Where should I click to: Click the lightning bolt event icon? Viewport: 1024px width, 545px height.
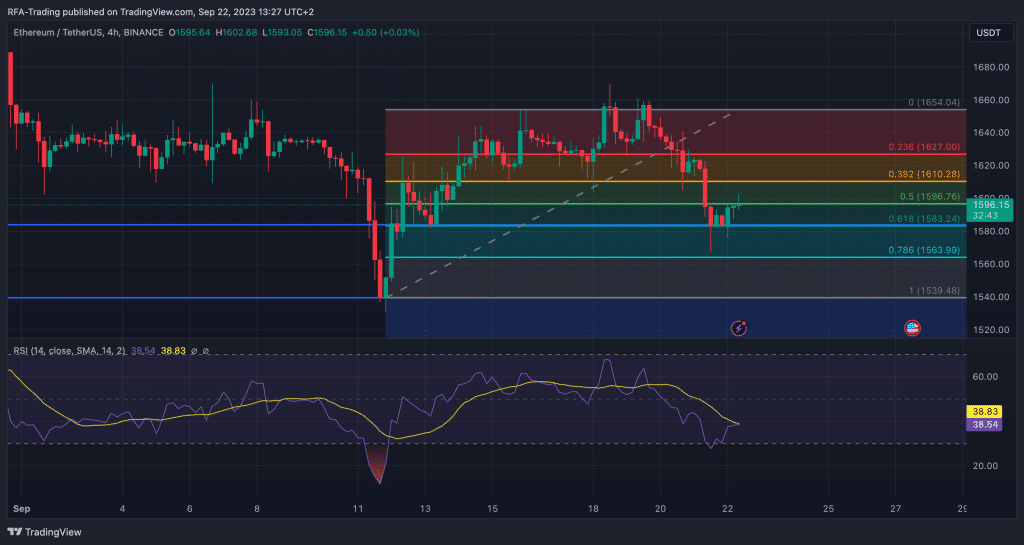click(x=739, y=328)
